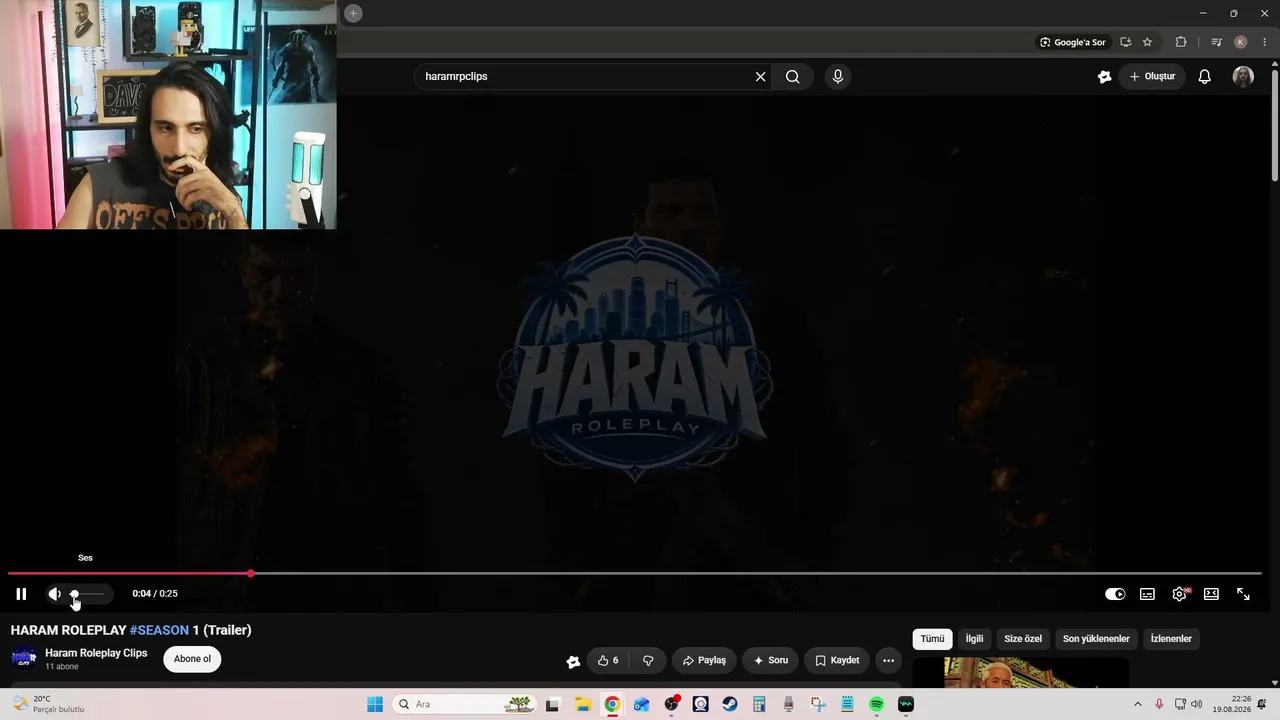Screen dimensions: 1280x720
Task: Click the taskbar Ara search box
Action: [x=464, y=704]
